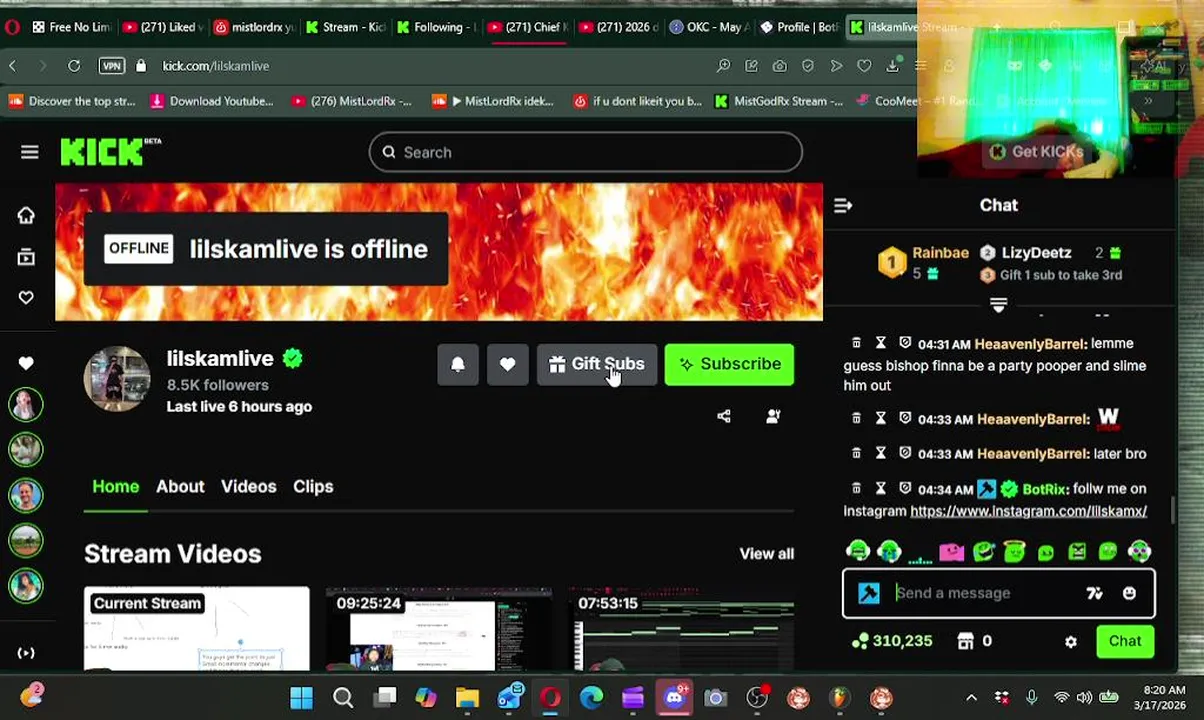Switch to '(271) Chief K' browser tab

click(x=530, y=27)
